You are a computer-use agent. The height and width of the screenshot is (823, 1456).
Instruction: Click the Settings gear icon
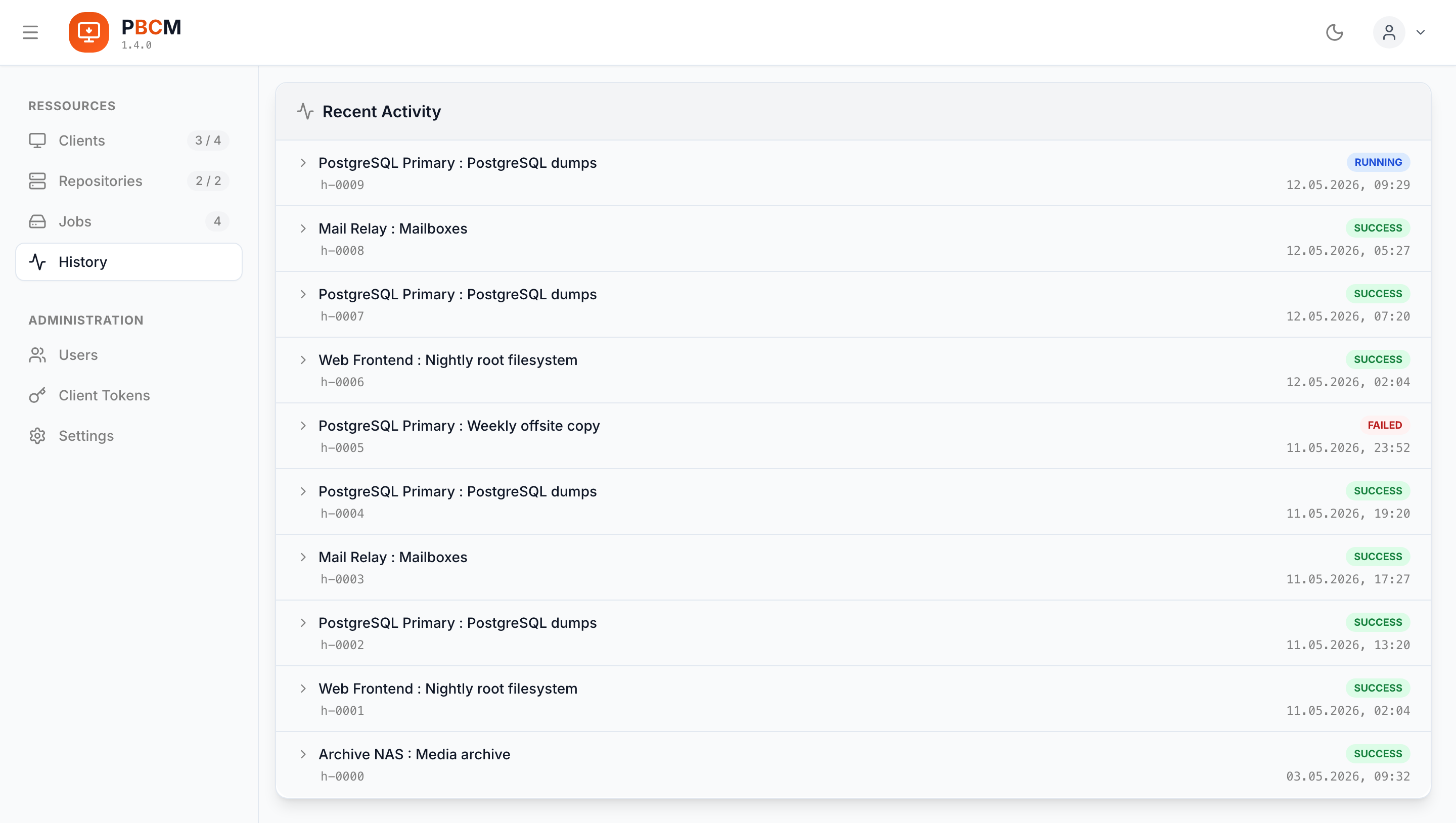(x=37, y=436)
